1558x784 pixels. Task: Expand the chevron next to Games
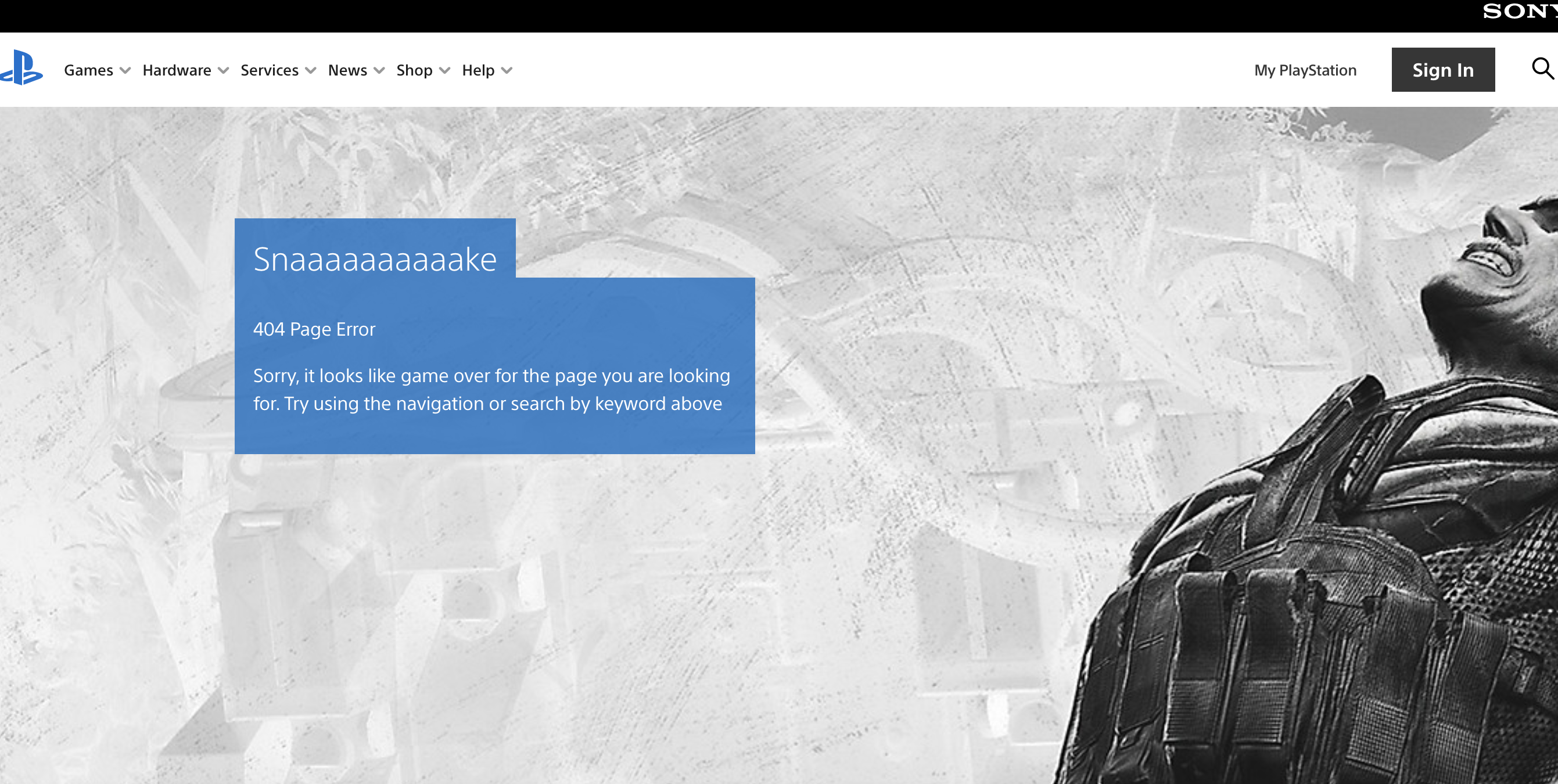click(126, 71)
